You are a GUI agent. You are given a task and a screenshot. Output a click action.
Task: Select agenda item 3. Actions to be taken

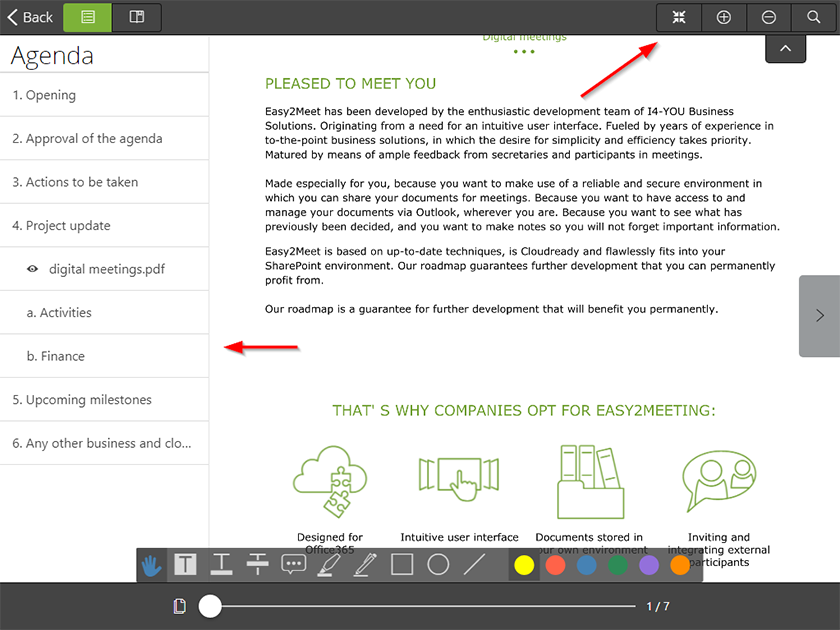point(104,182)
